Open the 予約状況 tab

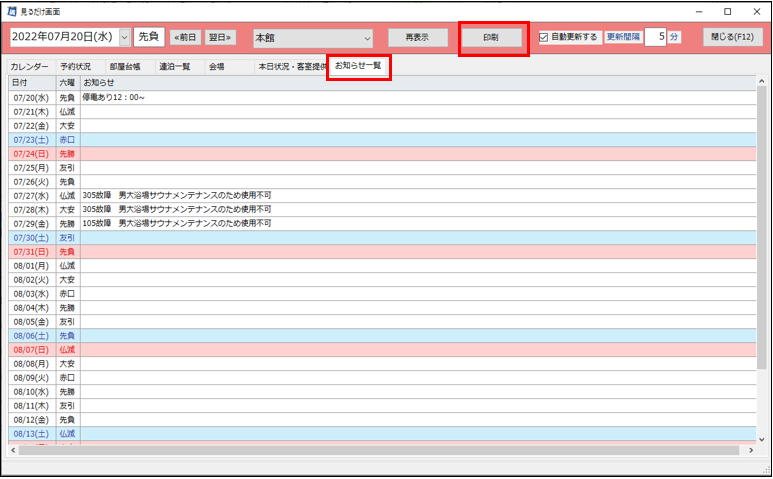pos(75,67)
